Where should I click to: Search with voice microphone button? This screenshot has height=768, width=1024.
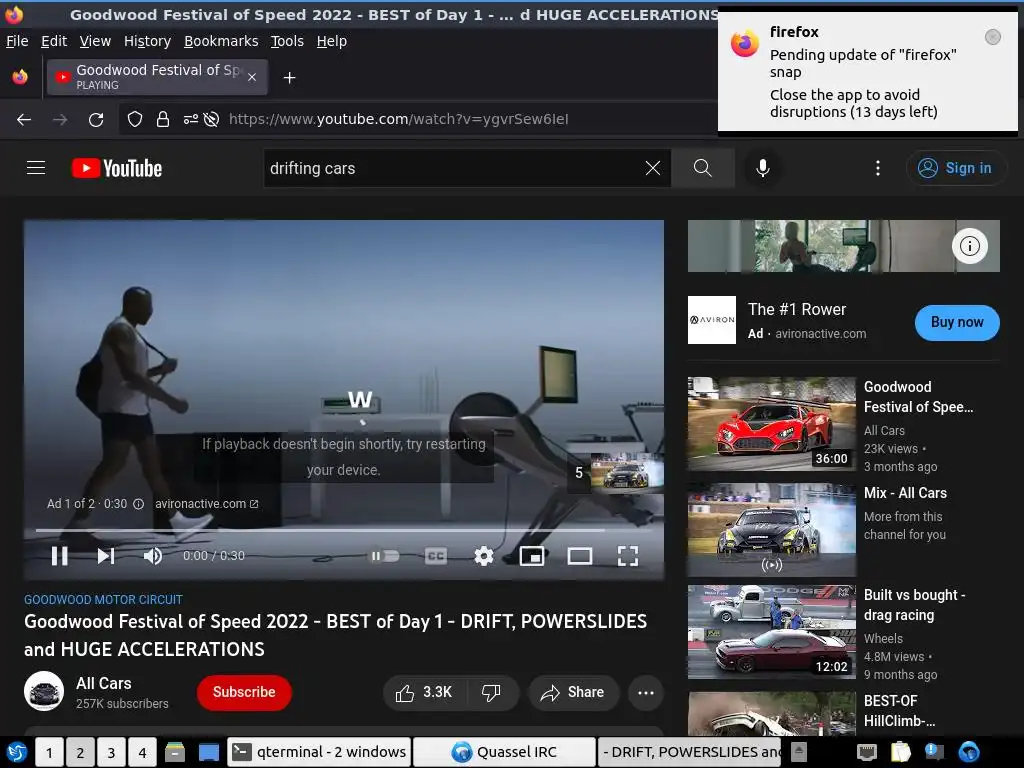point(762,168)
